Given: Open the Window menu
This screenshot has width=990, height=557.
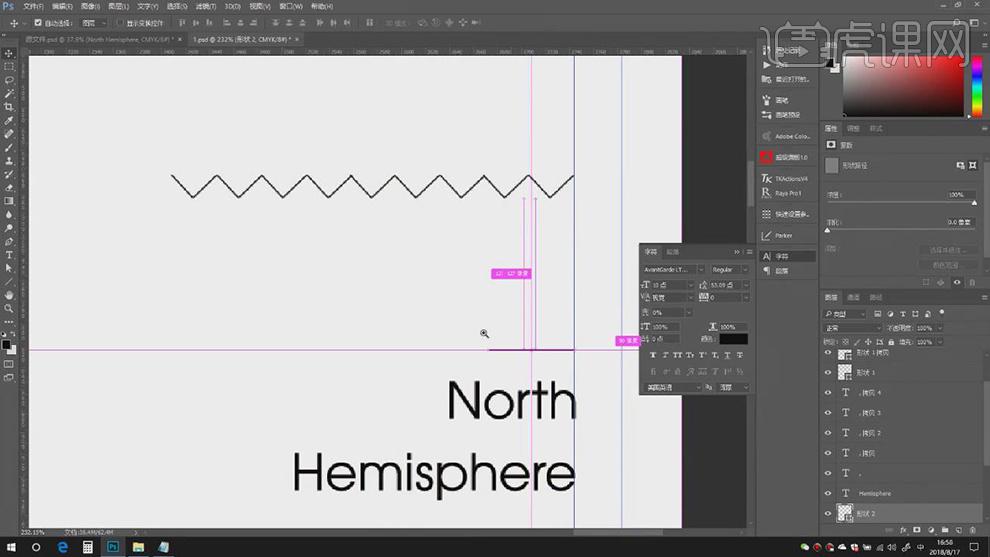Looking at the screenshot, I should (291, 6).
